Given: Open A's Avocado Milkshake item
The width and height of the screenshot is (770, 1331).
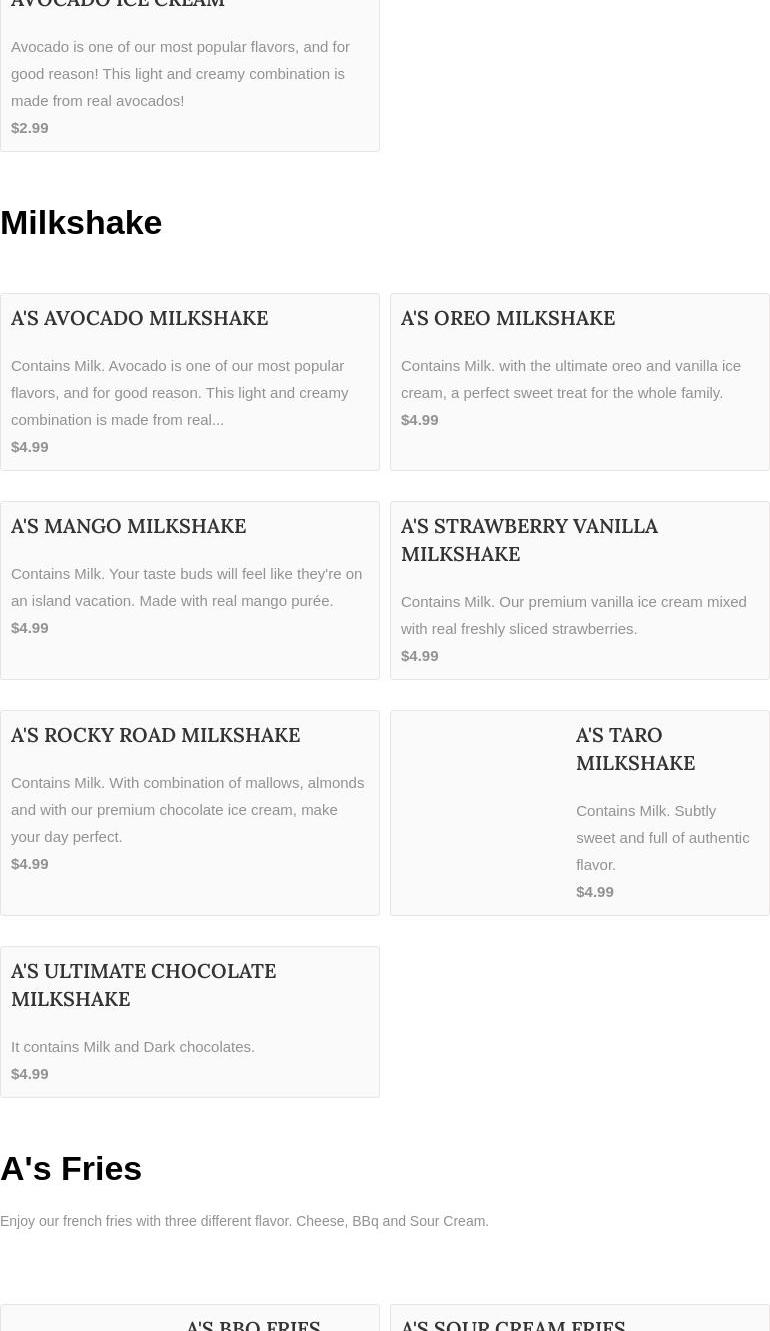Looking at the screenshot, I should [x=139, y=318].
